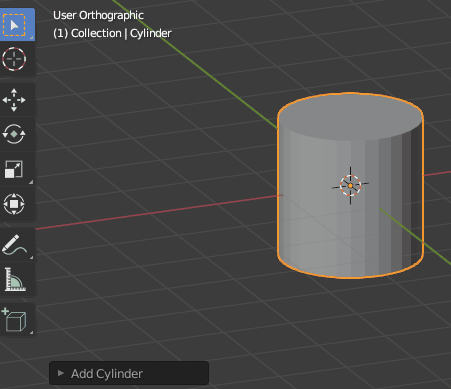Choose the Annotate pencil tool
451x389 pixels.
coord(15,245)
